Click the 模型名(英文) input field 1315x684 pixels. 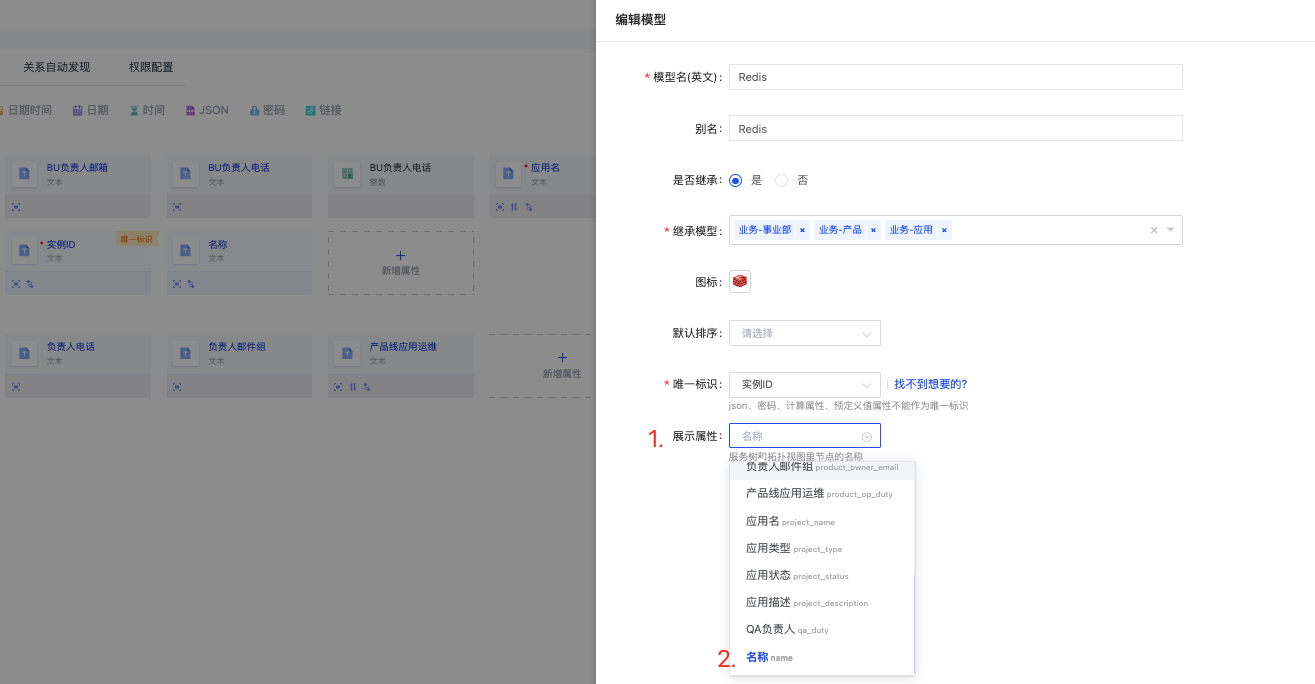955,77
